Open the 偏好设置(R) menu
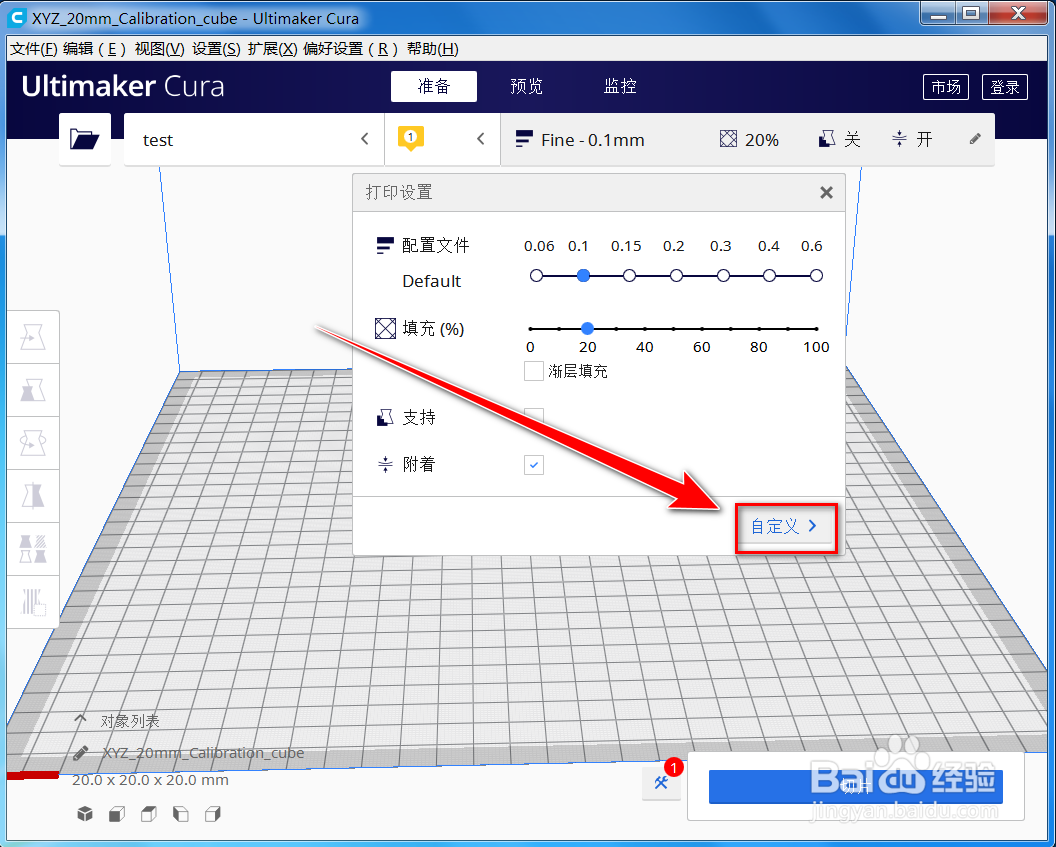Viewport: 1056px width, 847px height. click(x=350, y=48)
